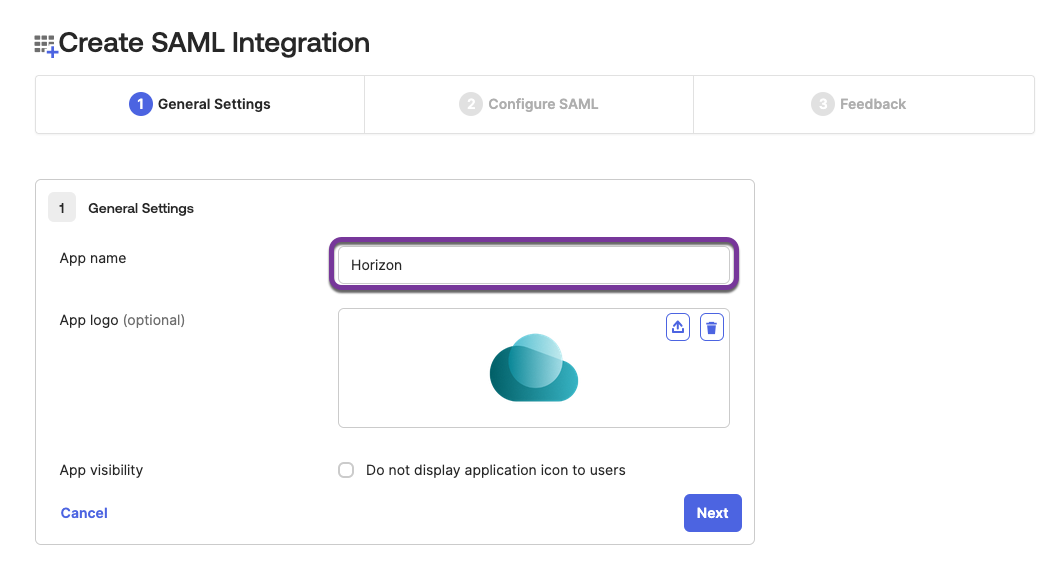Cancel the SAML integration setup
Image resolution: width=1062 pixels, height=577 pixels.
[x=84, y=513]
